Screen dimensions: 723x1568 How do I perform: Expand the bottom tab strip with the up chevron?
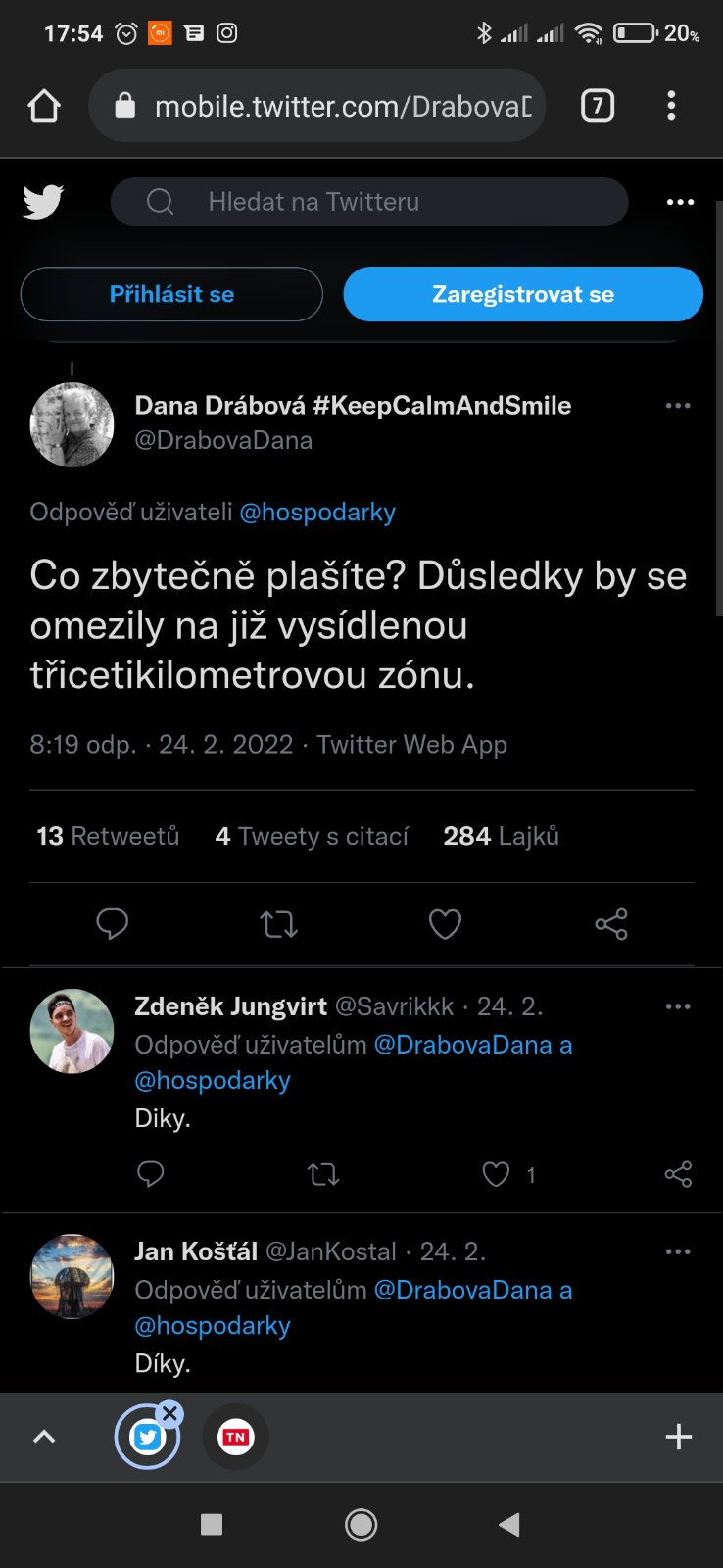pyautogui.click(x=44, y=1437)
